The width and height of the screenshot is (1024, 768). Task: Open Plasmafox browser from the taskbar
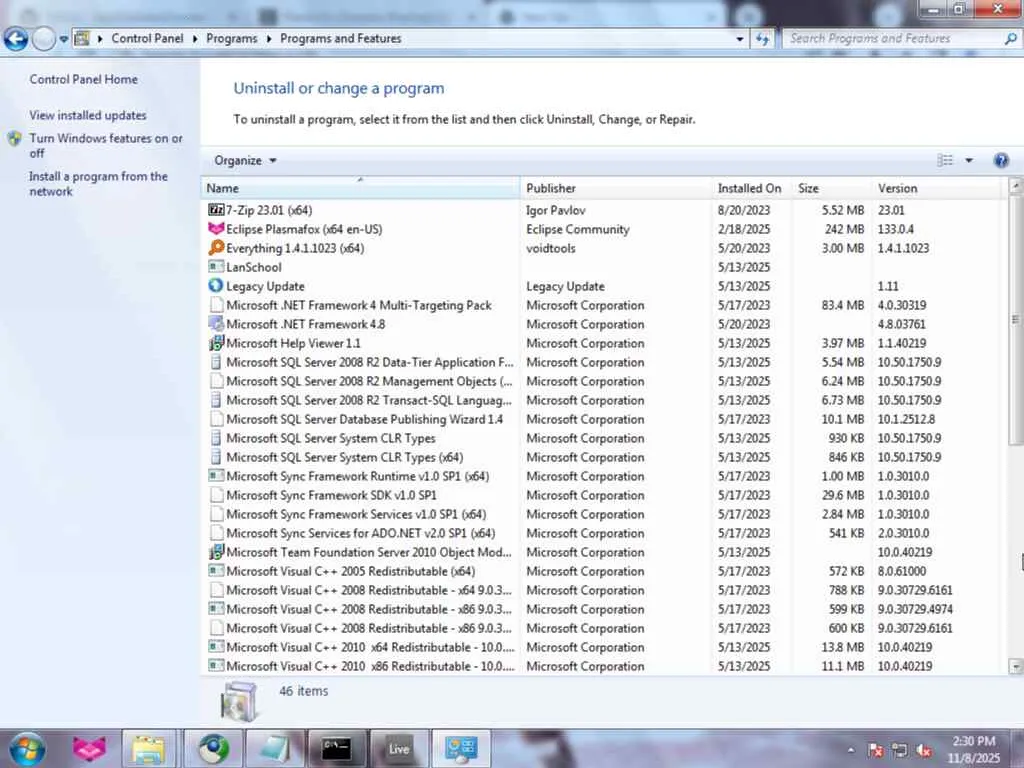[89, 748]
